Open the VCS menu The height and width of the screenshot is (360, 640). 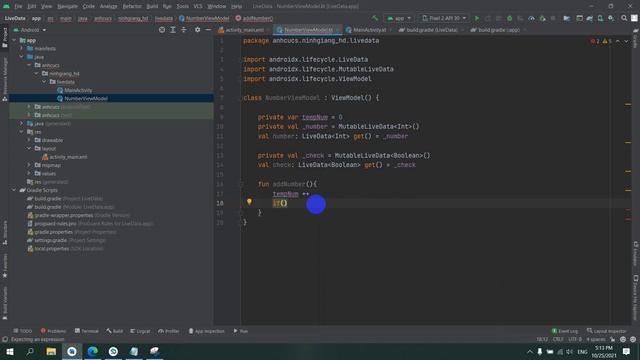point(198,7)
